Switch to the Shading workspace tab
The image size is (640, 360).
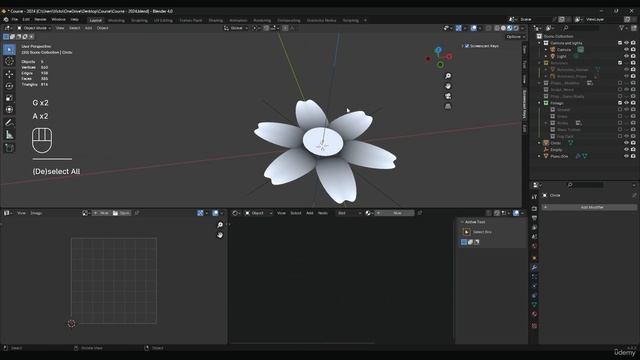pyautogui.click(x=216, y=20)
